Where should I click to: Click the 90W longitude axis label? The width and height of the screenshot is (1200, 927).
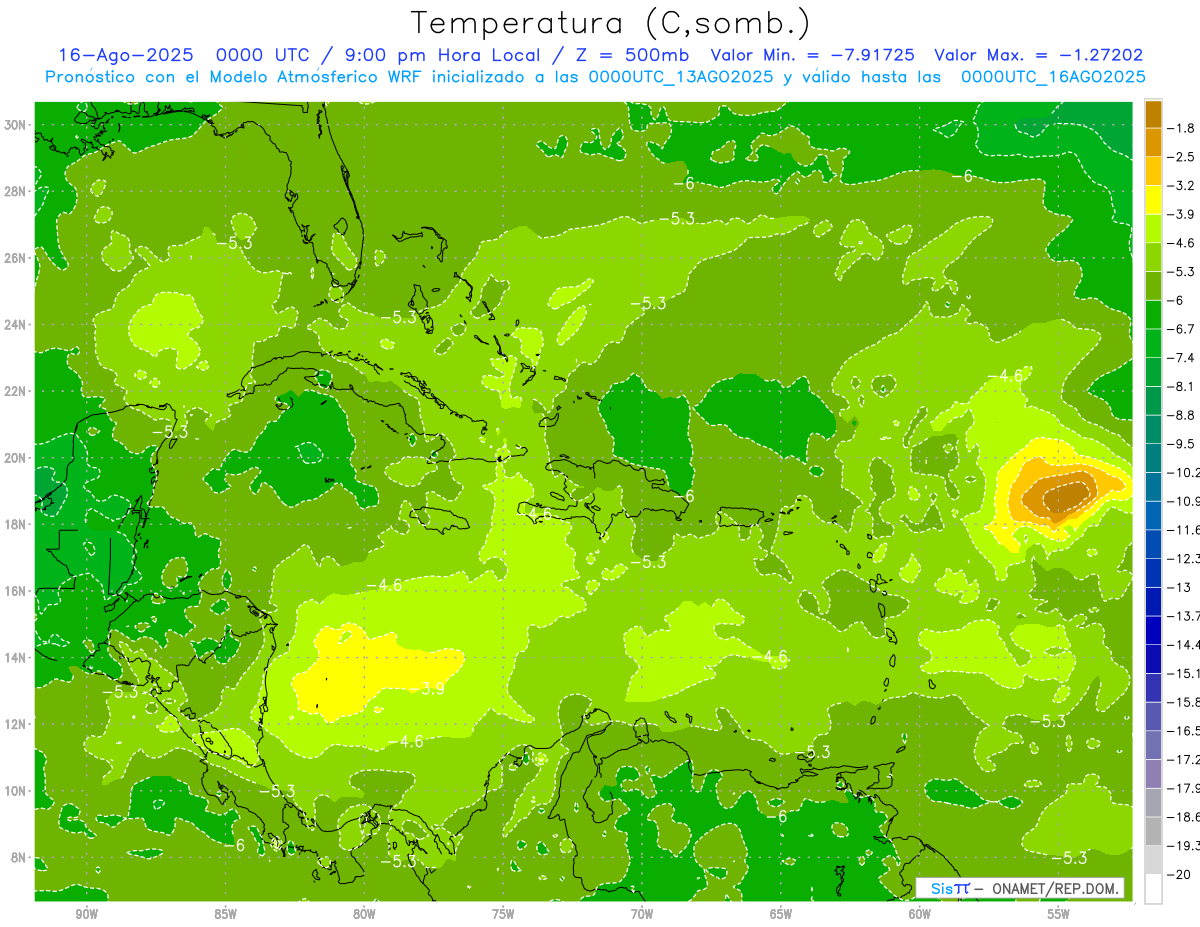point(87,914)
